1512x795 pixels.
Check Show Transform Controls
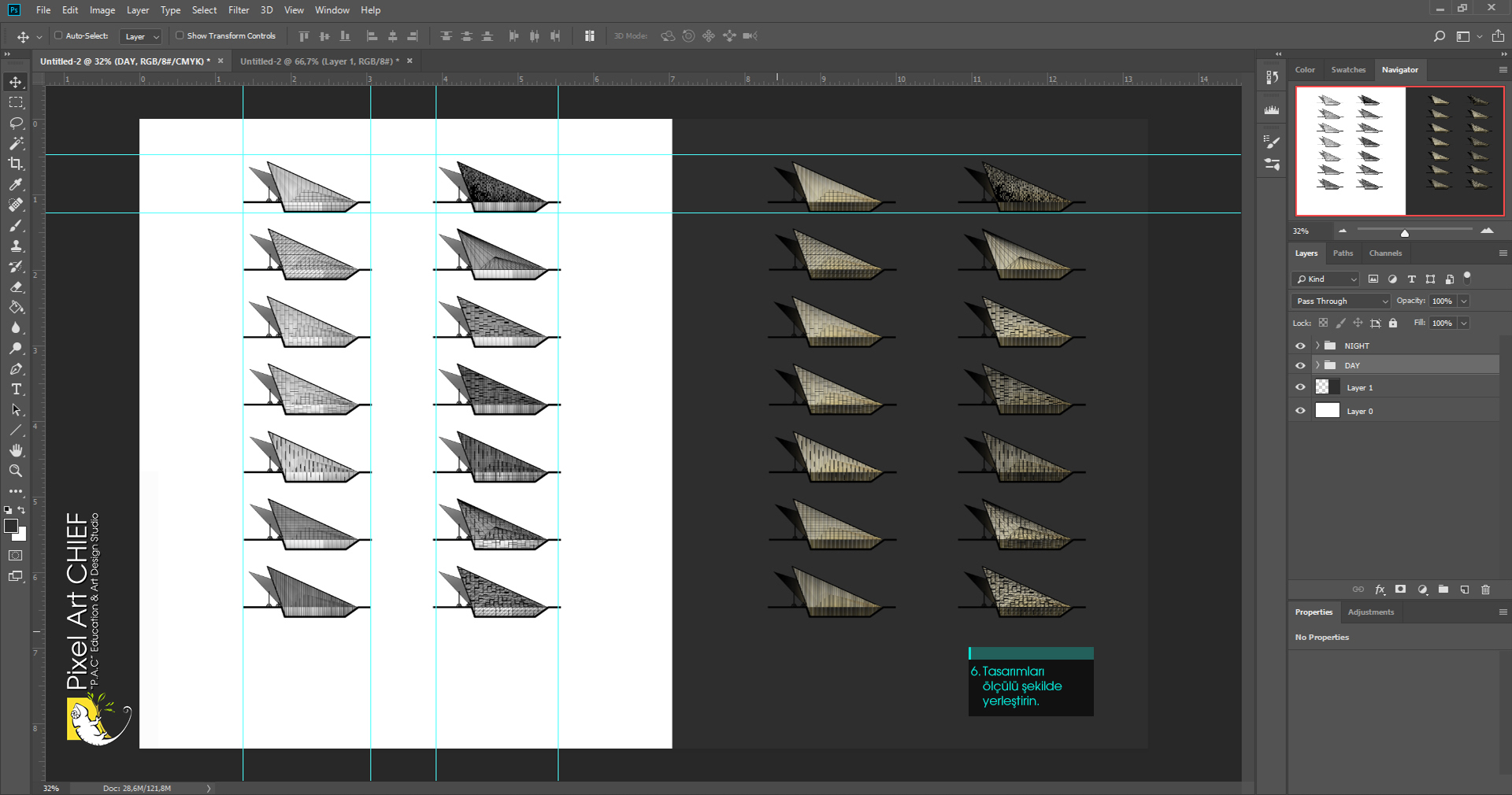(180, 35)
